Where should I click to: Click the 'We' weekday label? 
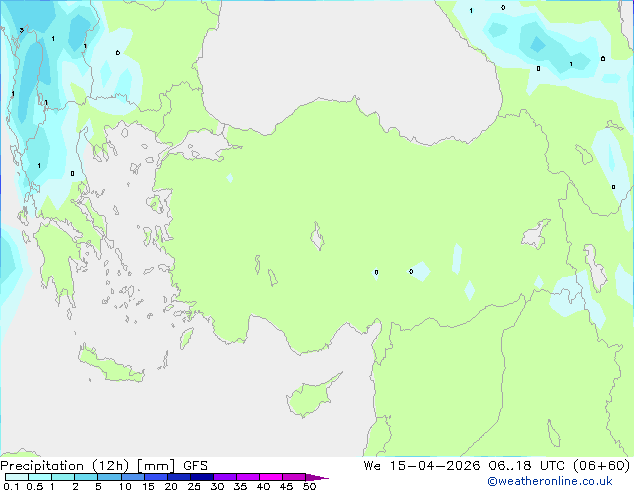tap(372, 465)
